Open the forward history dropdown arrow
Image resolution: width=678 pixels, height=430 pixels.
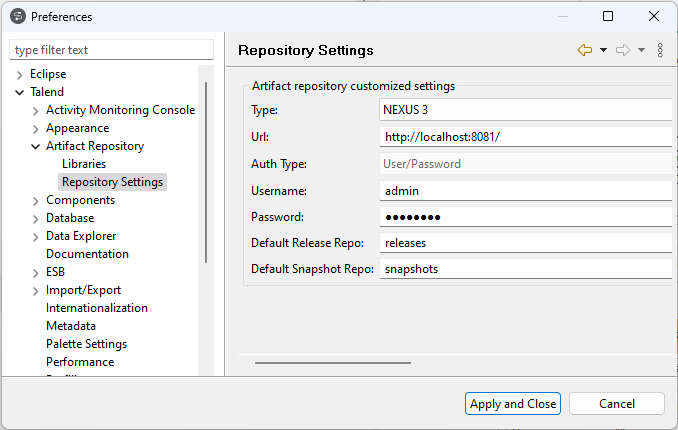click(641, 50)
